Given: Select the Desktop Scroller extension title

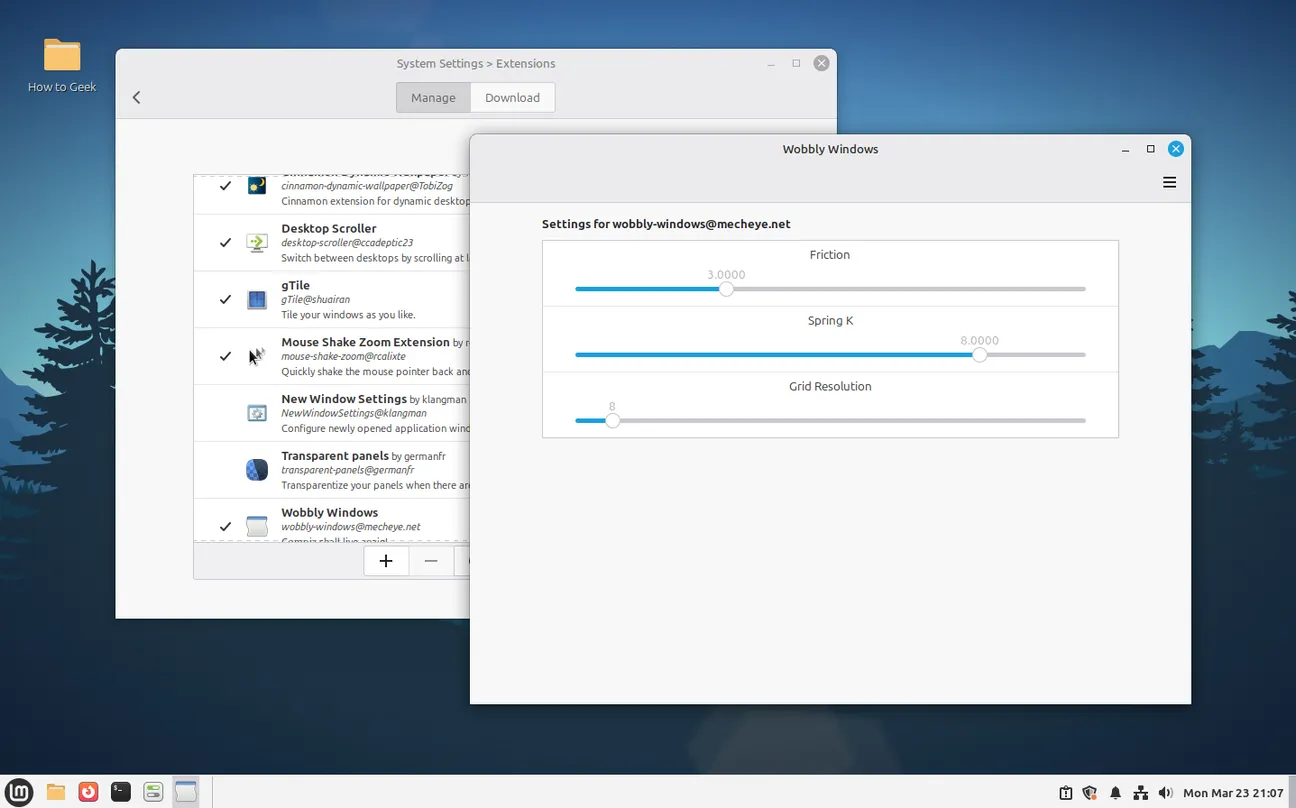Looking at the screenshot, I should [x=329, y=228].
